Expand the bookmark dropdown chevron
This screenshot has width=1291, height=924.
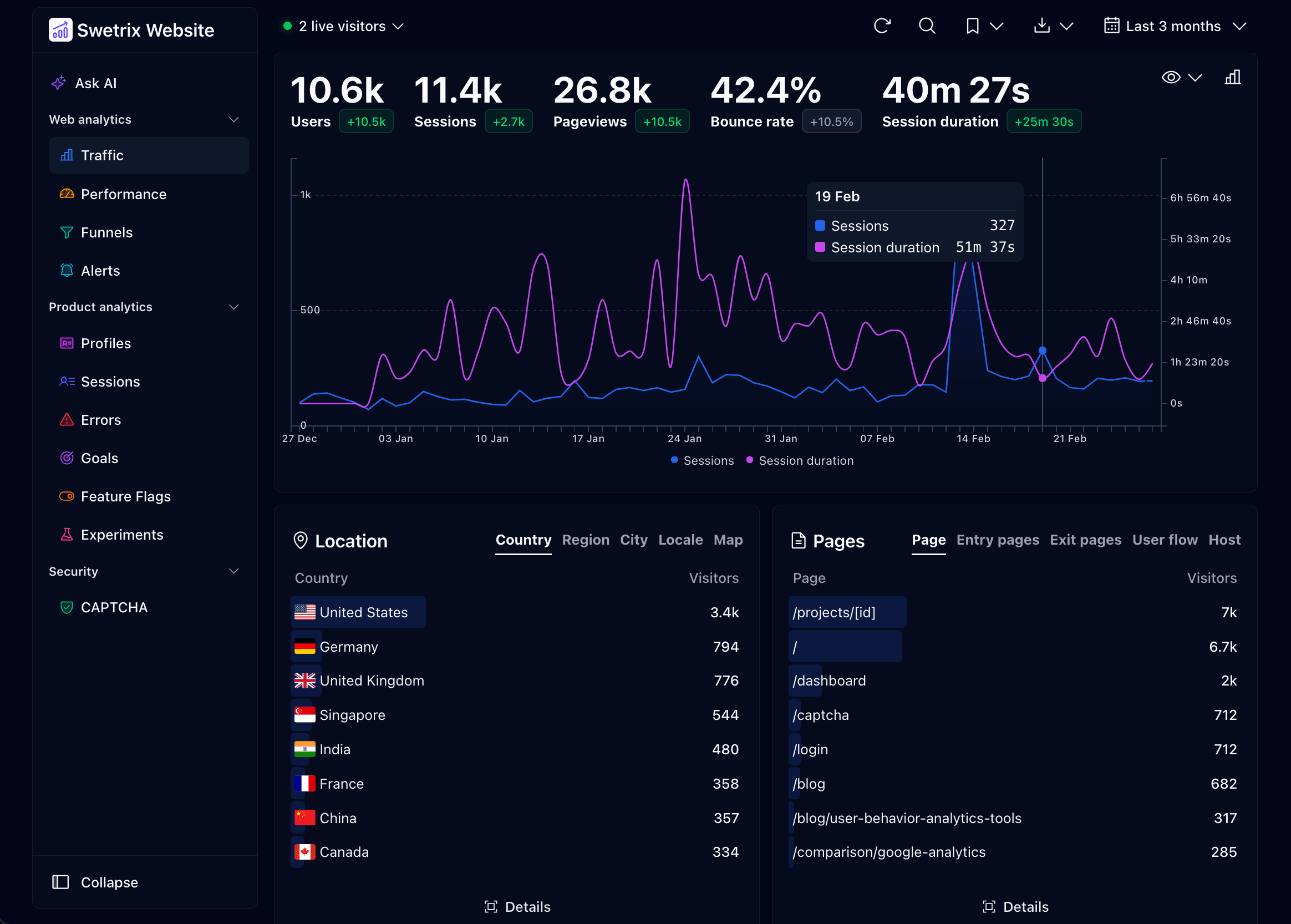[x=997, y=26]
